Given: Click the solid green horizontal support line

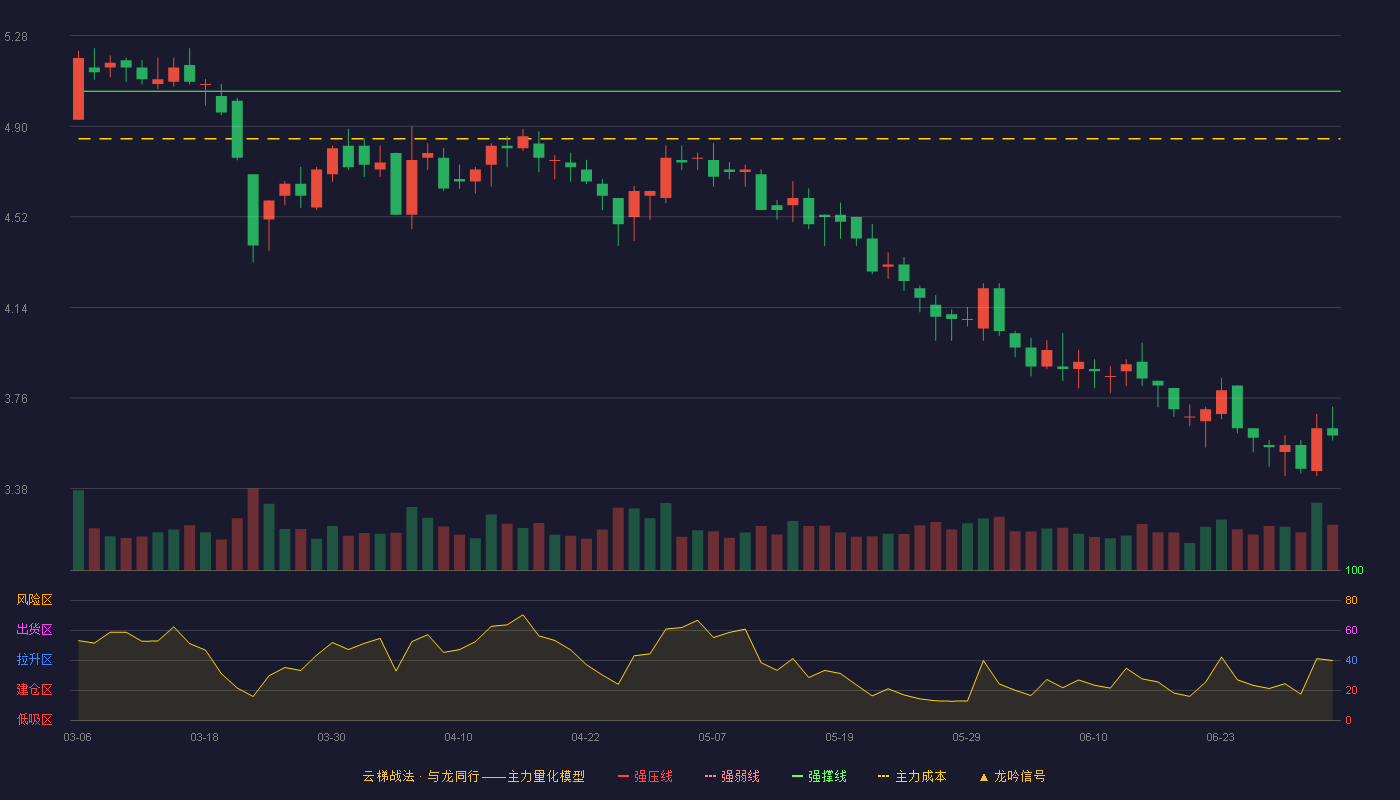Looking at the screenshot, I should pyautogui.click(x=710, y=91).
